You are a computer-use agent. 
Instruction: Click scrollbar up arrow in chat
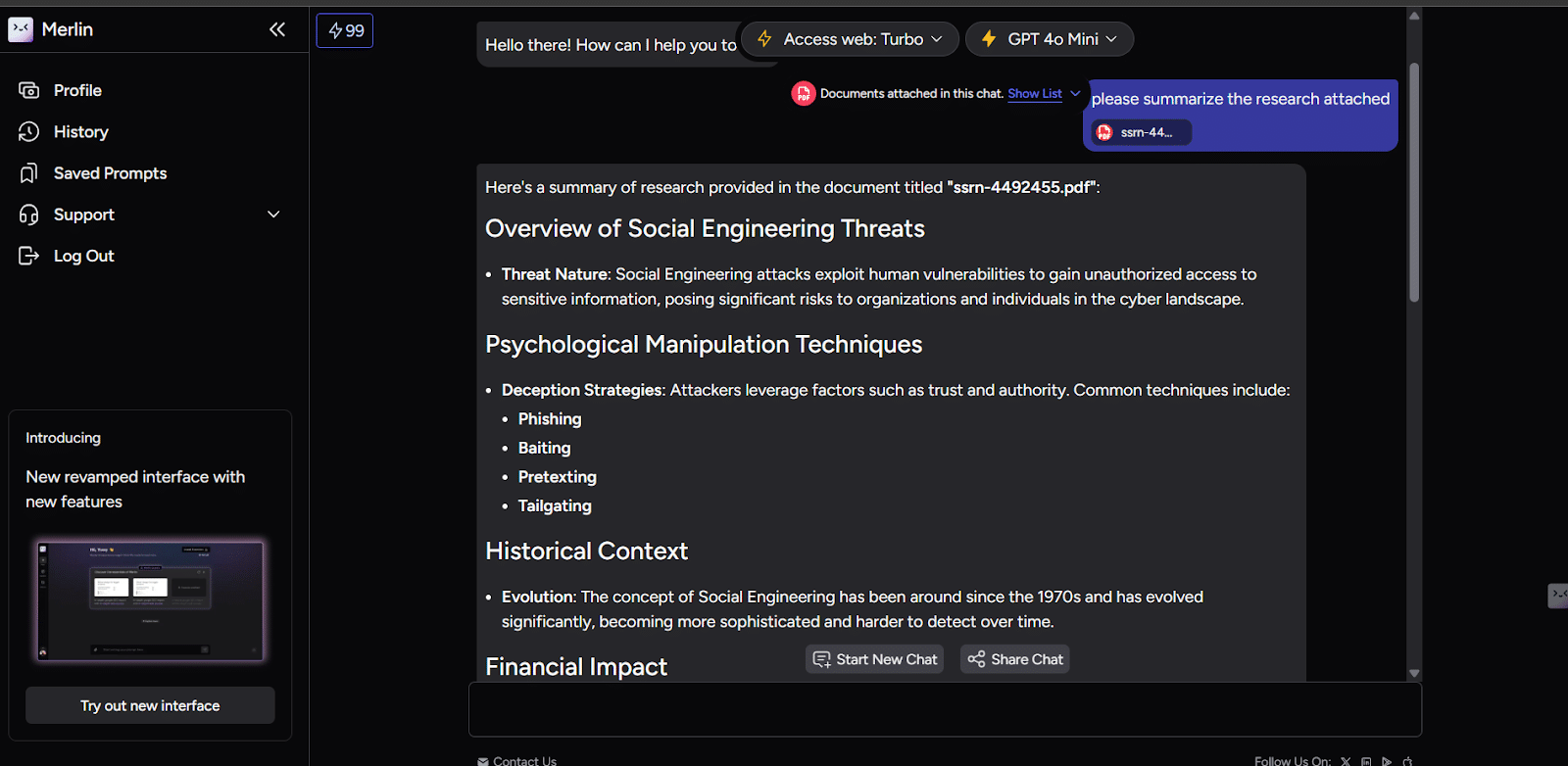click(1414, 16)
